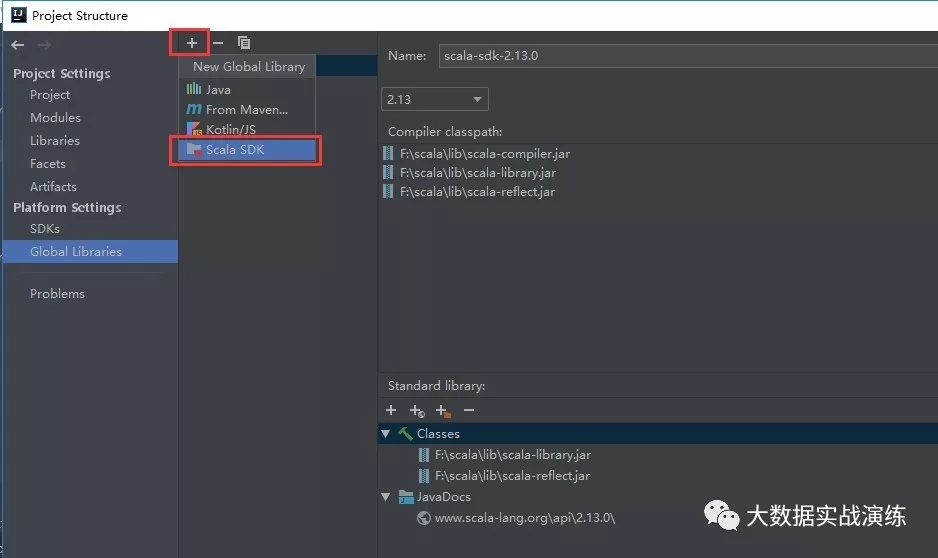938x558 pixels.
Task: Click the globe icon of scala-lang URL
Action: (x=424, y=518)
